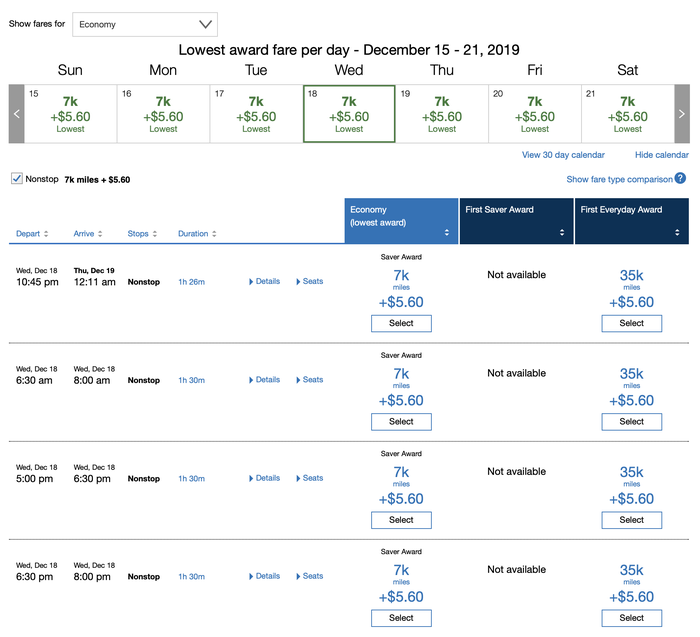The height and width of the screenshot is (637, 700).
Task: Select 35k First Everyday award for 10:45 pm flight
Action: point(632,323)
